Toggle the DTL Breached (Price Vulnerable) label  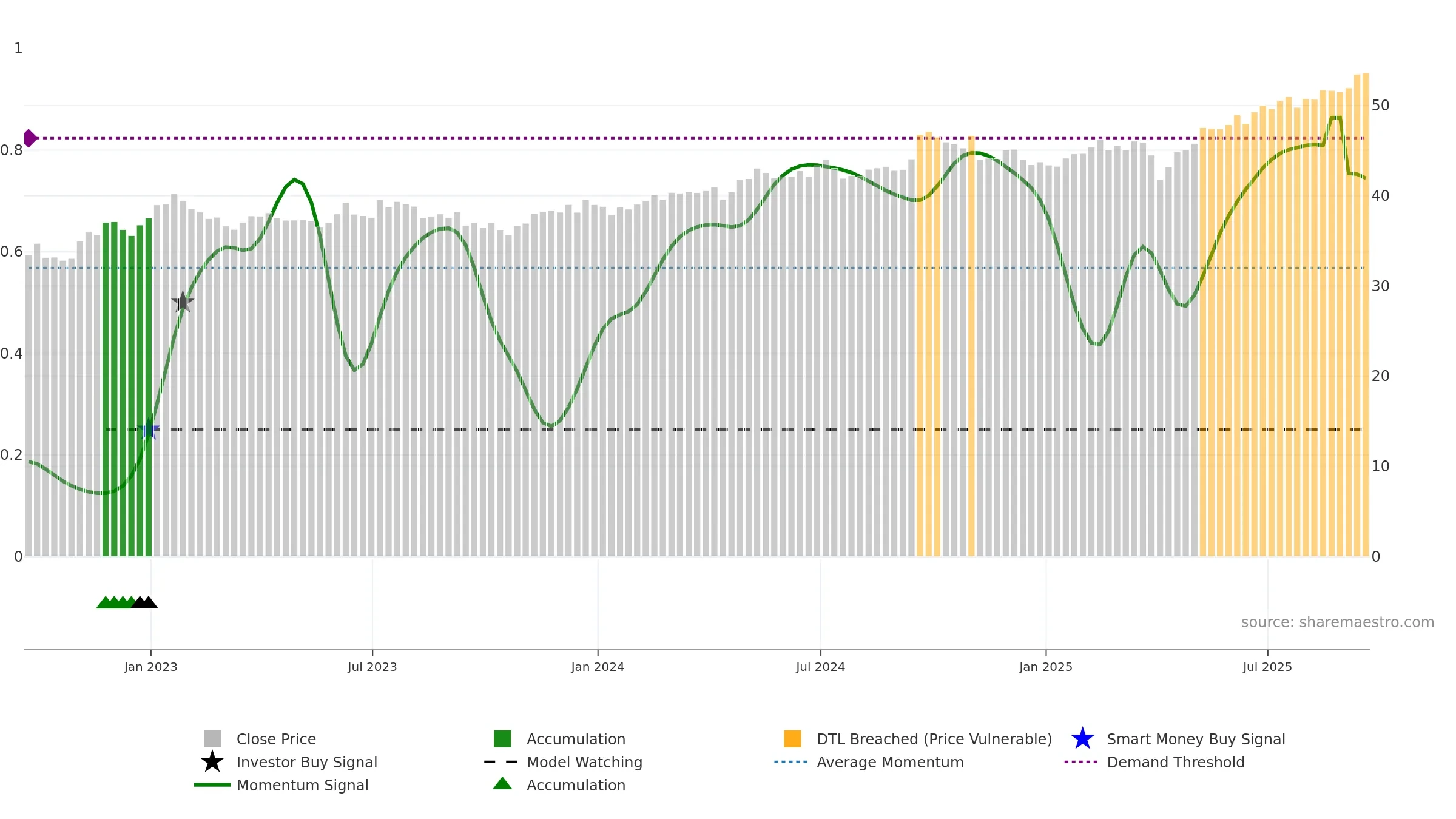934,740
